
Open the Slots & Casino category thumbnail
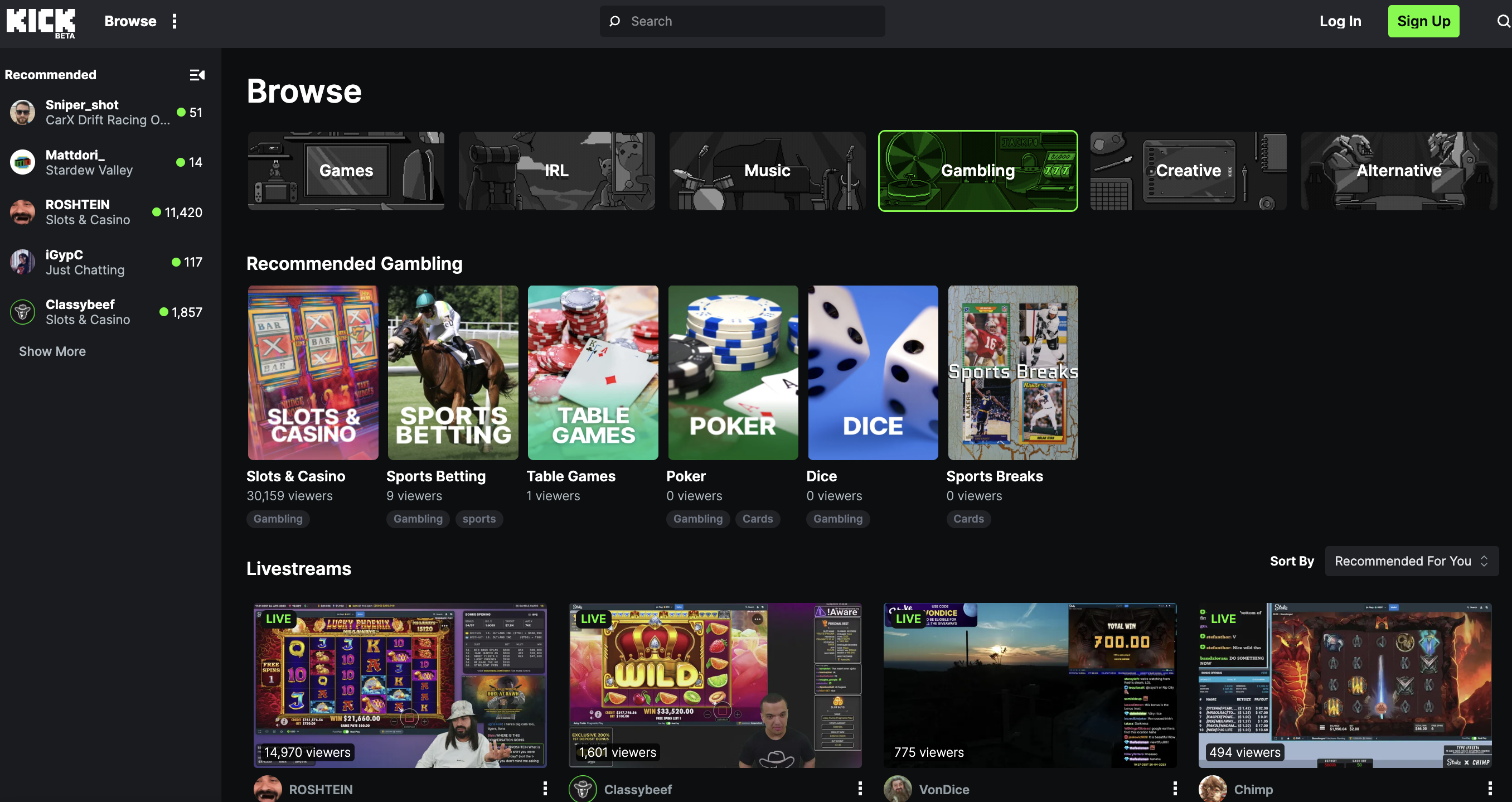tap(313, 373)
